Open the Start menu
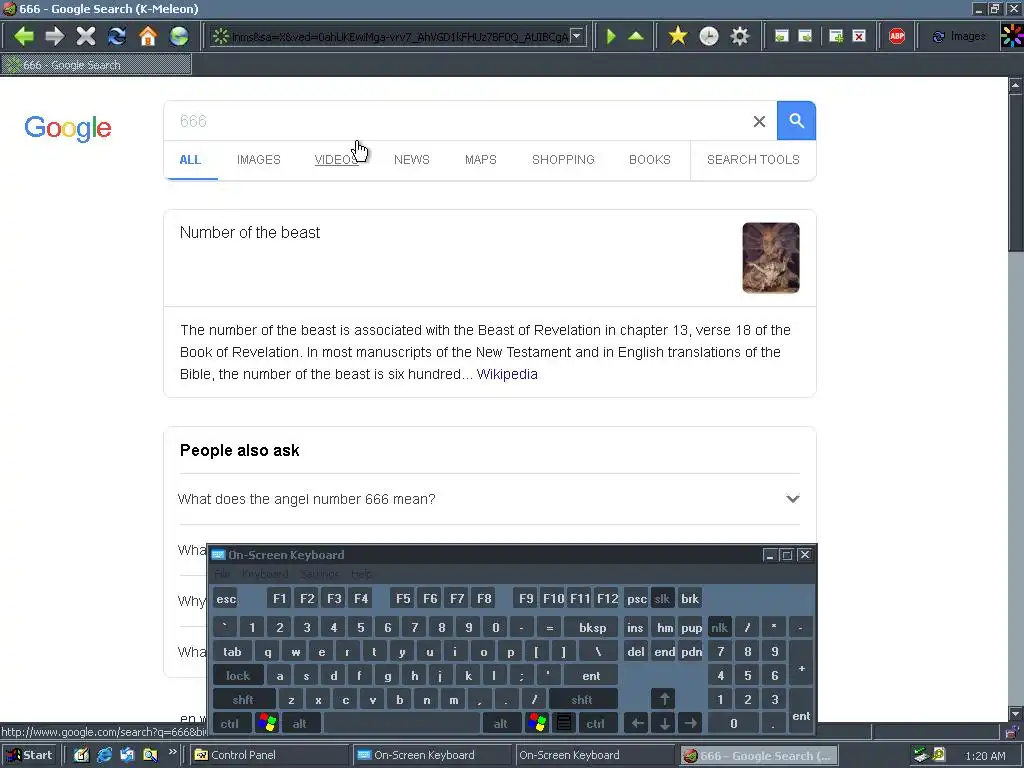The image size is (1024, 768). click(x=29, y=755)
